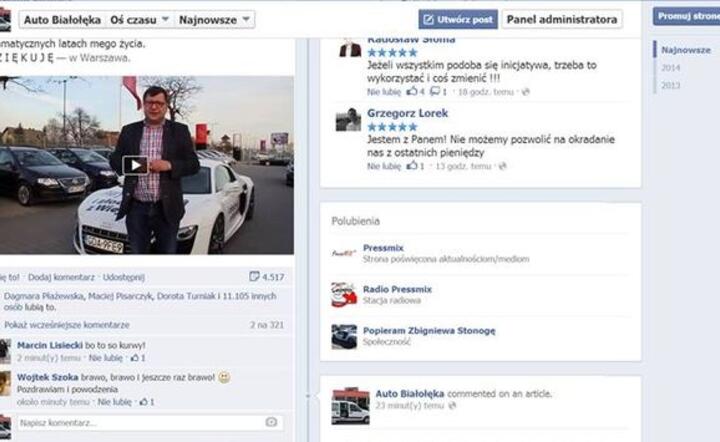Screen dimensions: 720x442
Task: Open Panel administratora
Action: [562, 19]
